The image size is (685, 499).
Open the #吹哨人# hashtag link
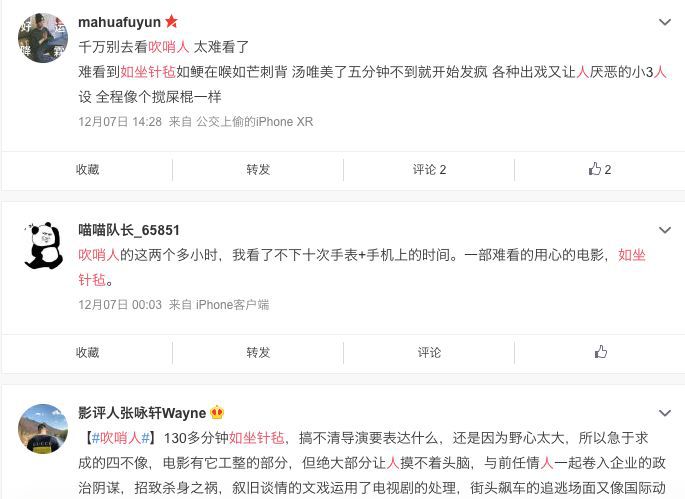pos(121,437)
